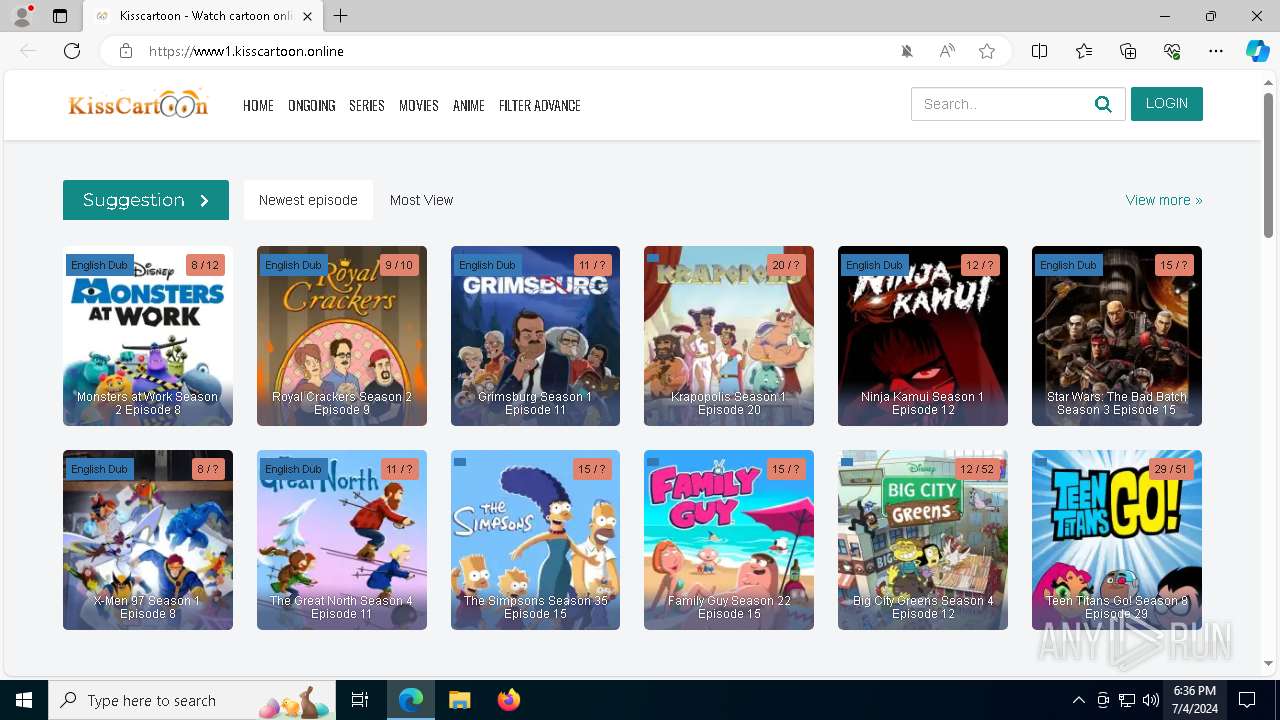Click the search magnifier icon
Screen dimensions: 1280x720
click(x=1103, y=104)
